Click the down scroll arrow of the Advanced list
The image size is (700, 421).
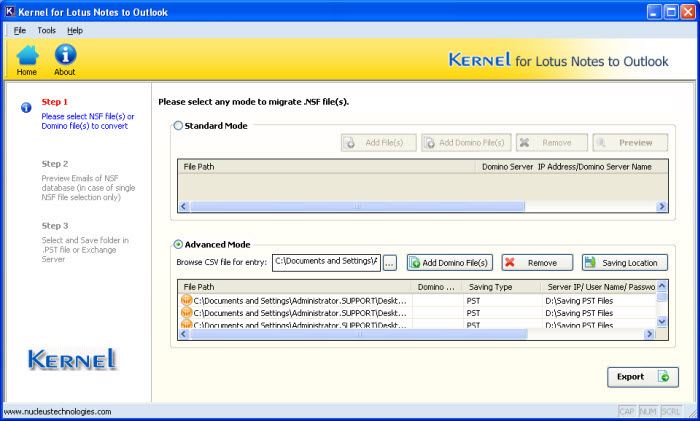pos(662,321)
